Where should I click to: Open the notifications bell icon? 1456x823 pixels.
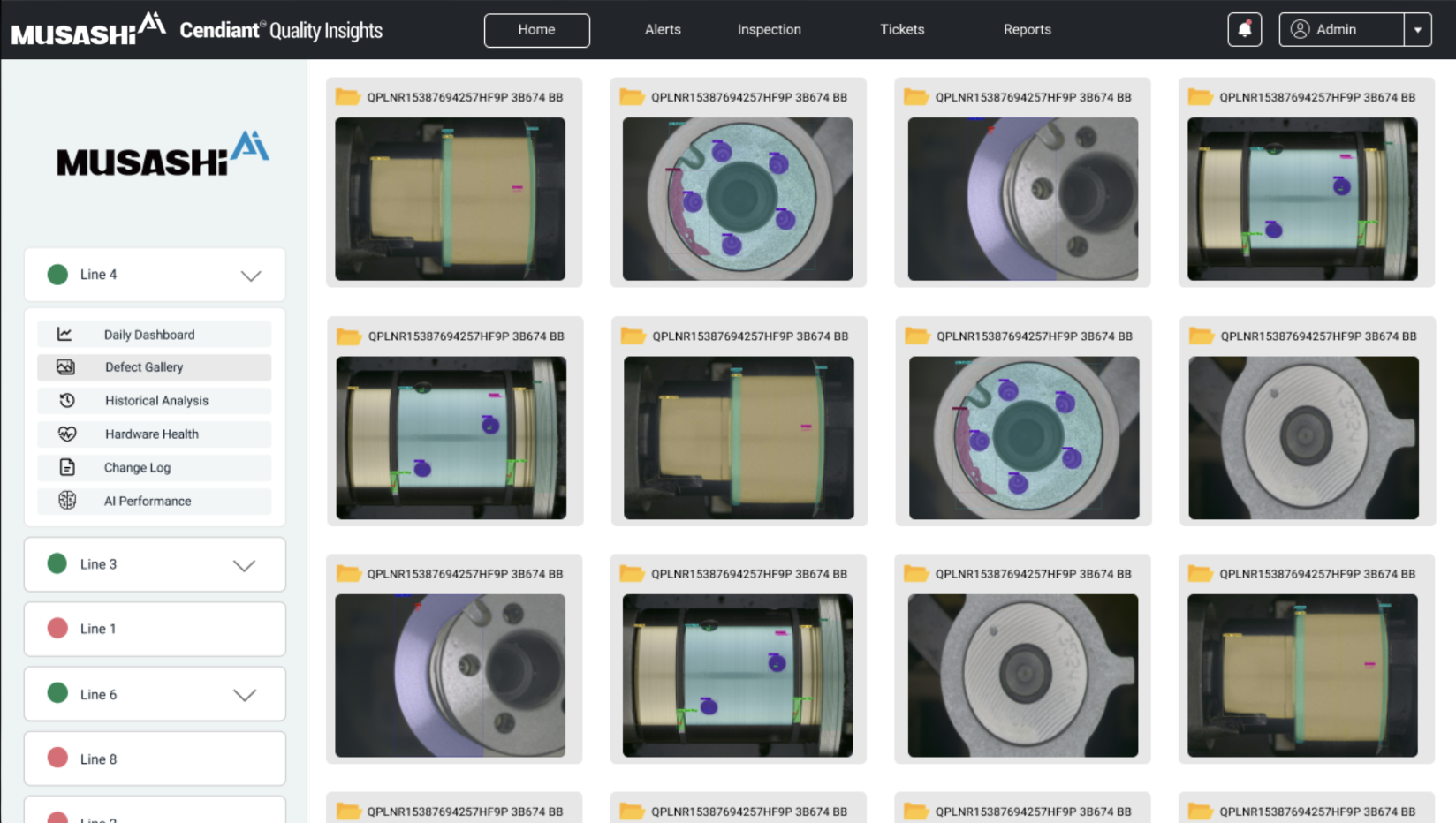tap(1244, 29)
